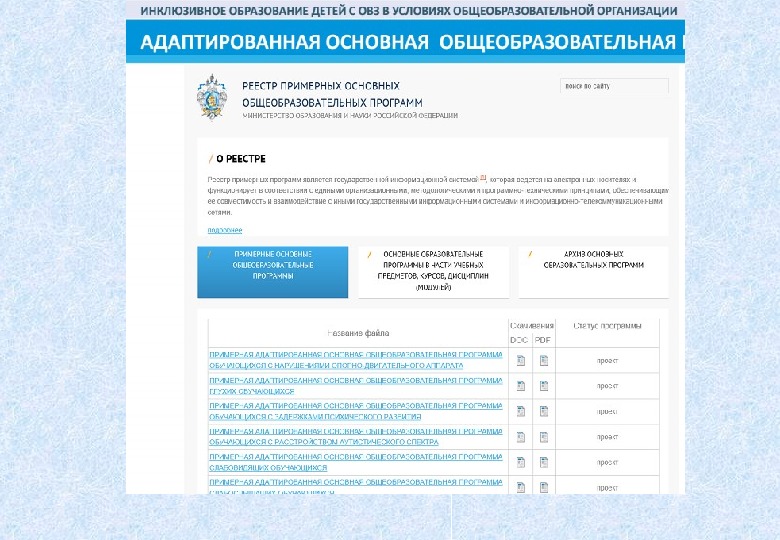The image size is (780, 540).
Task: Click the Скачивания column header
Action: click(x=532, y=326)
